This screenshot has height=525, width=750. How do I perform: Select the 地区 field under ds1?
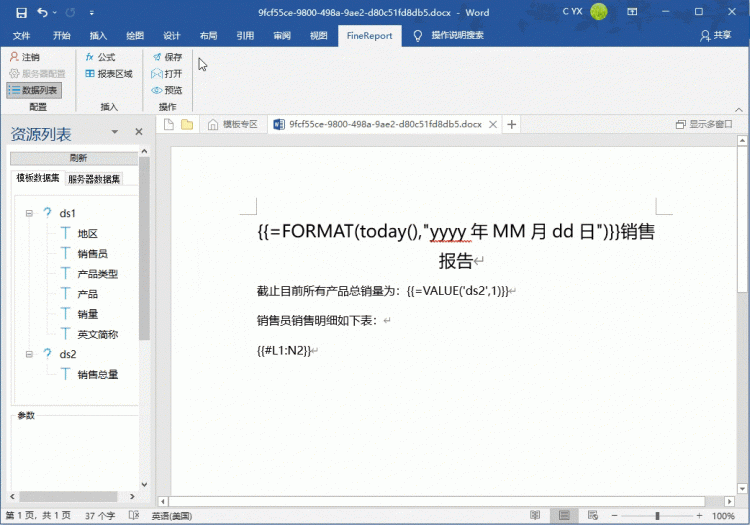88,233
